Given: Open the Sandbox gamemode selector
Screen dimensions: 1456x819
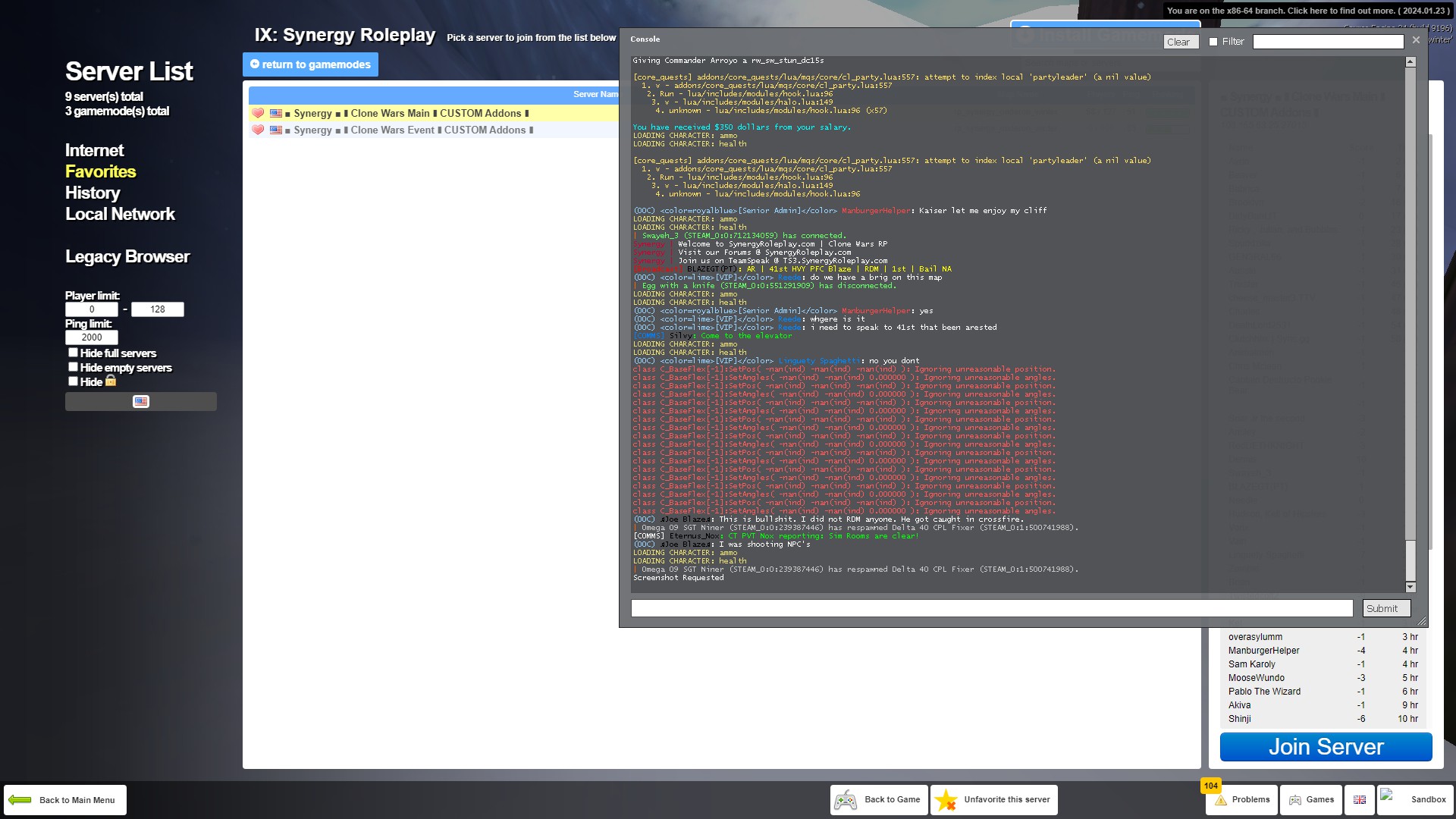Looking at the screenshot, I should click(x=1415, y=800).
